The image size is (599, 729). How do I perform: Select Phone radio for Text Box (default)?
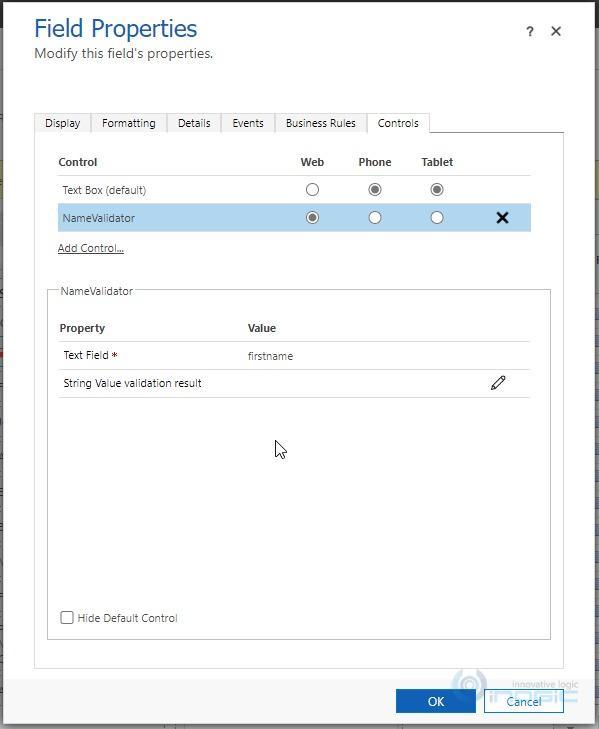pos(374,190)
